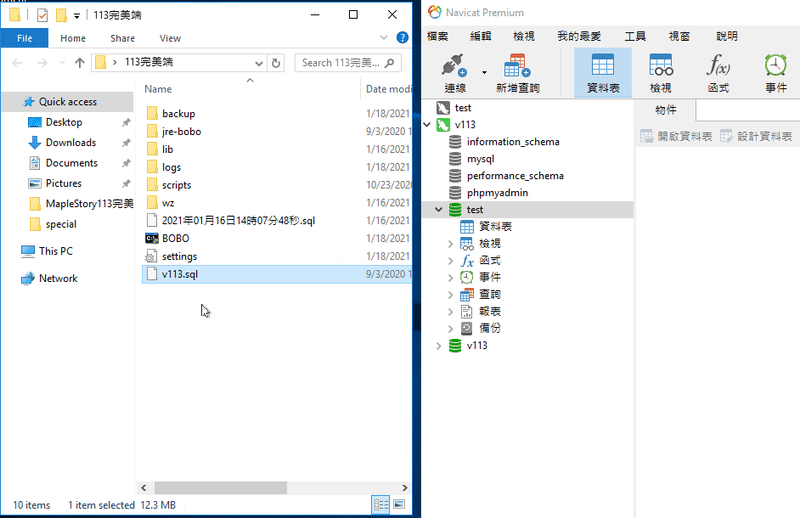Viewport: 800px width, 518px height.
Task: Open the 檔案 menu in Navicat
Action: pos(437,36)
